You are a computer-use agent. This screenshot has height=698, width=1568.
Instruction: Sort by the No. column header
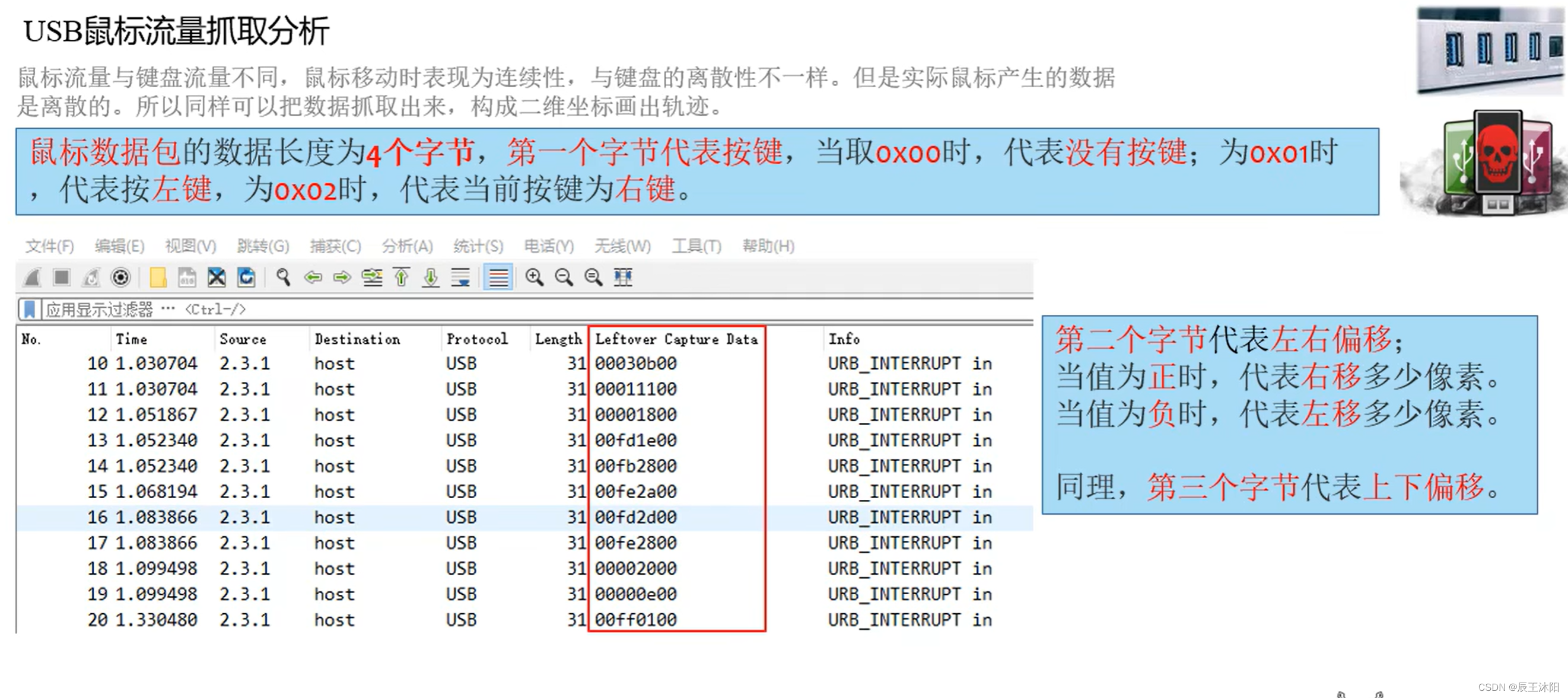tap(64, 340)
